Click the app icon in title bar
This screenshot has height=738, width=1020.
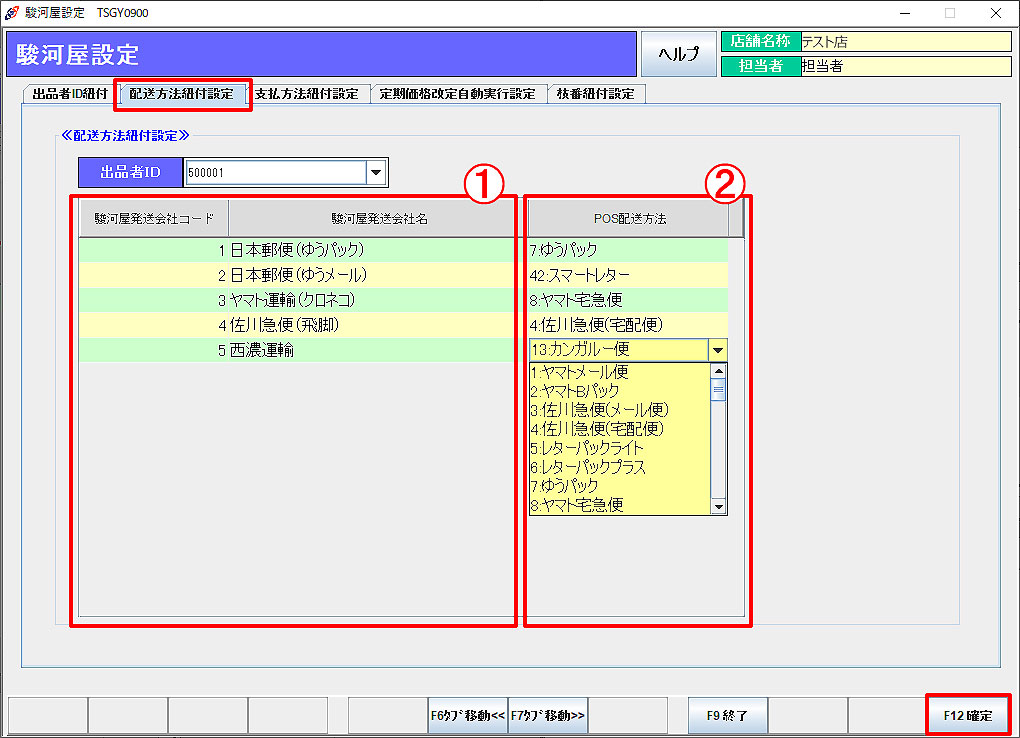[x=12, y=12]
